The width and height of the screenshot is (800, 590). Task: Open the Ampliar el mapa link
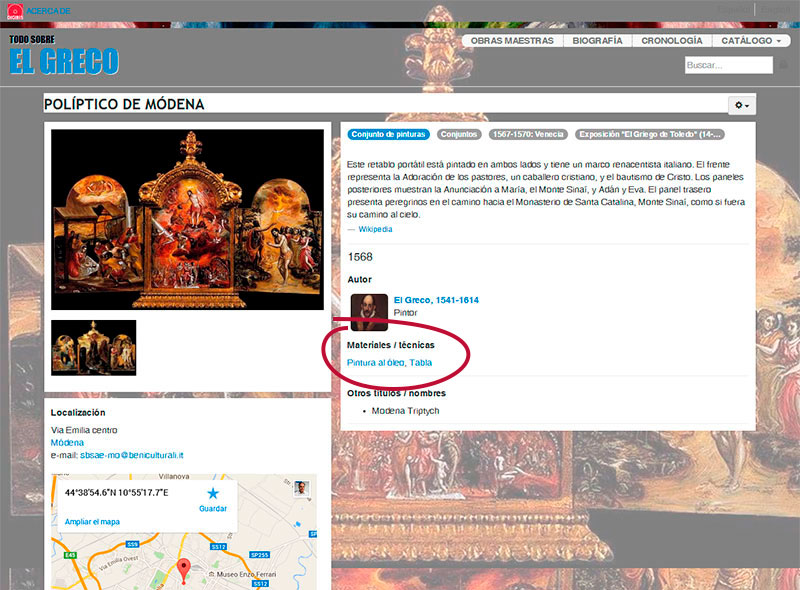coord(92,522)
